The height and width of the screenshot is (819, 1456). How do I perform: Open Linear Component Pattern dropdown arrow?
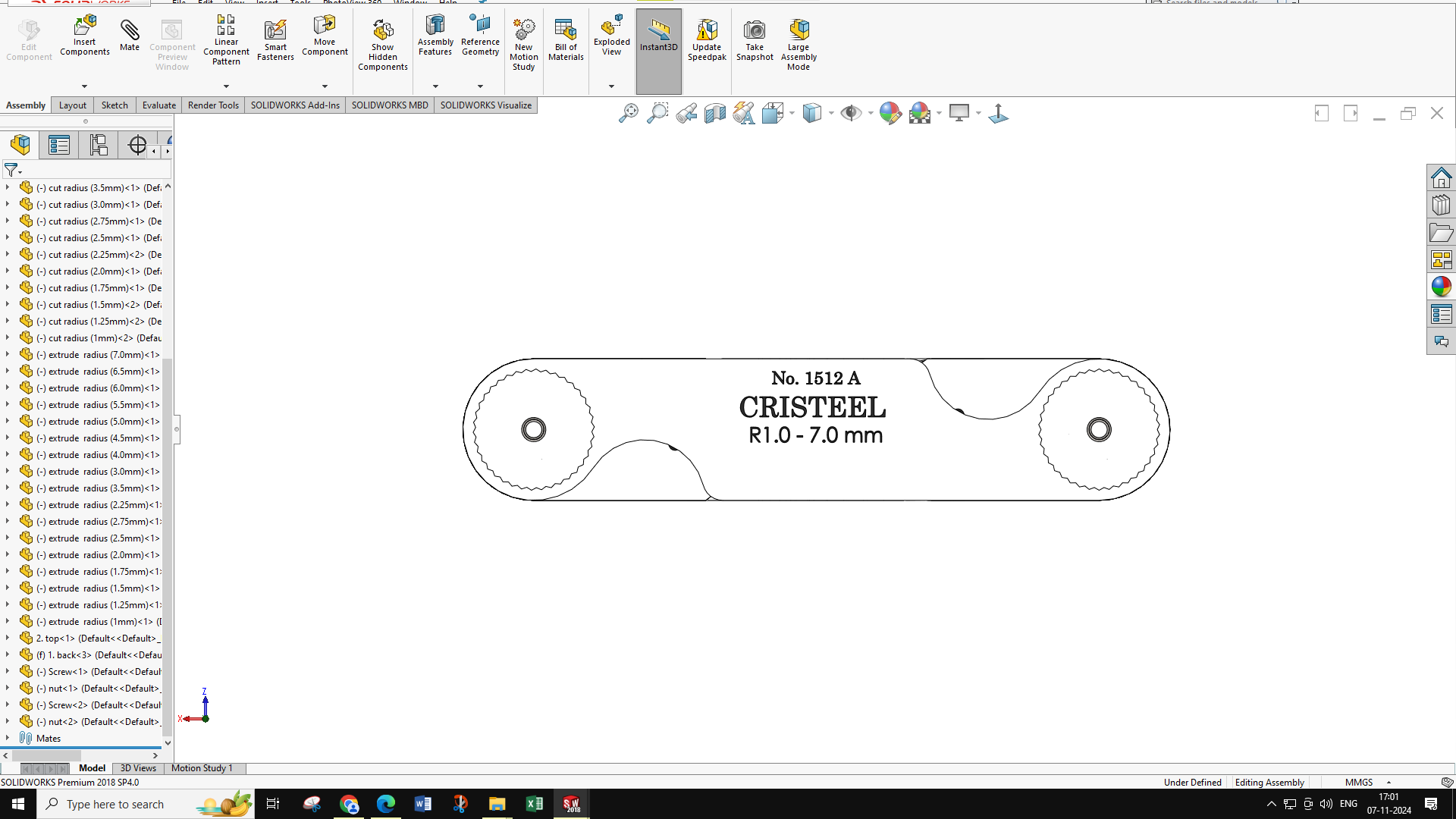[226, 86]
